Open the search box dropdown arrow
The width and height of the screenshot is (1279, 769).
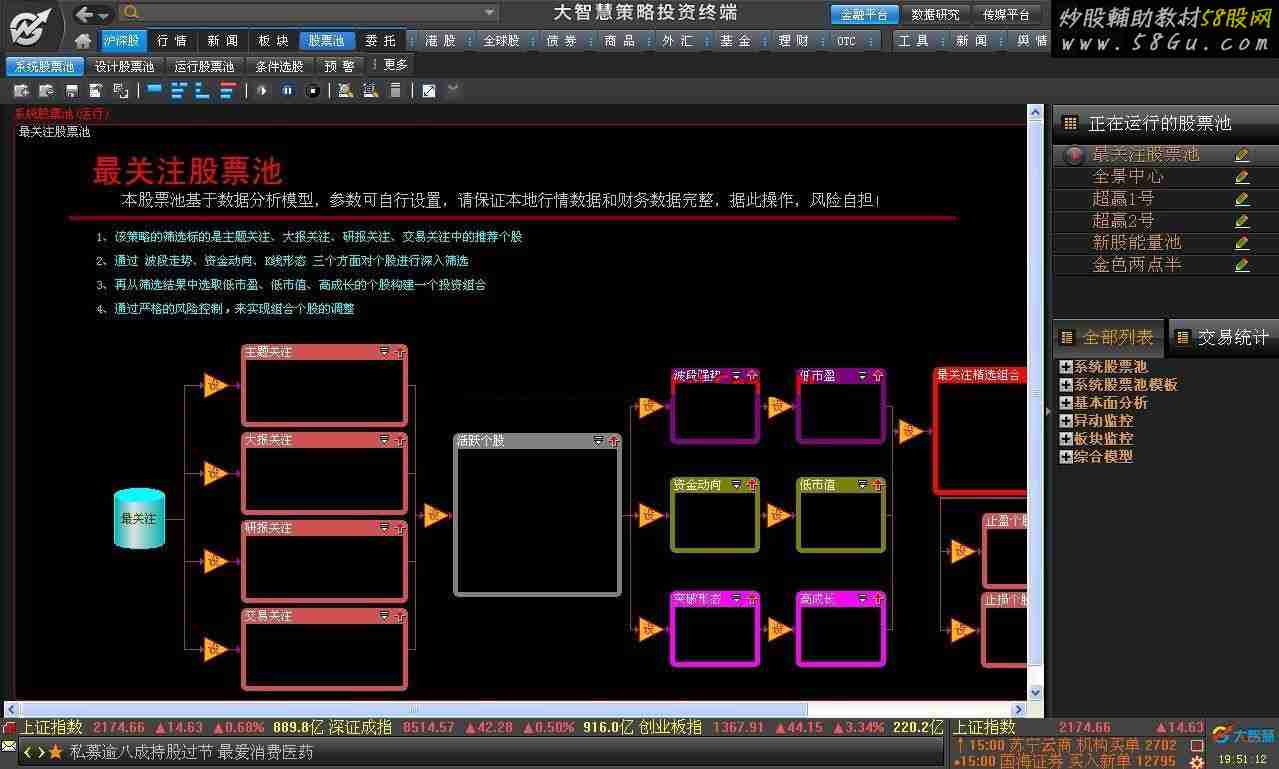pos(489,13)
